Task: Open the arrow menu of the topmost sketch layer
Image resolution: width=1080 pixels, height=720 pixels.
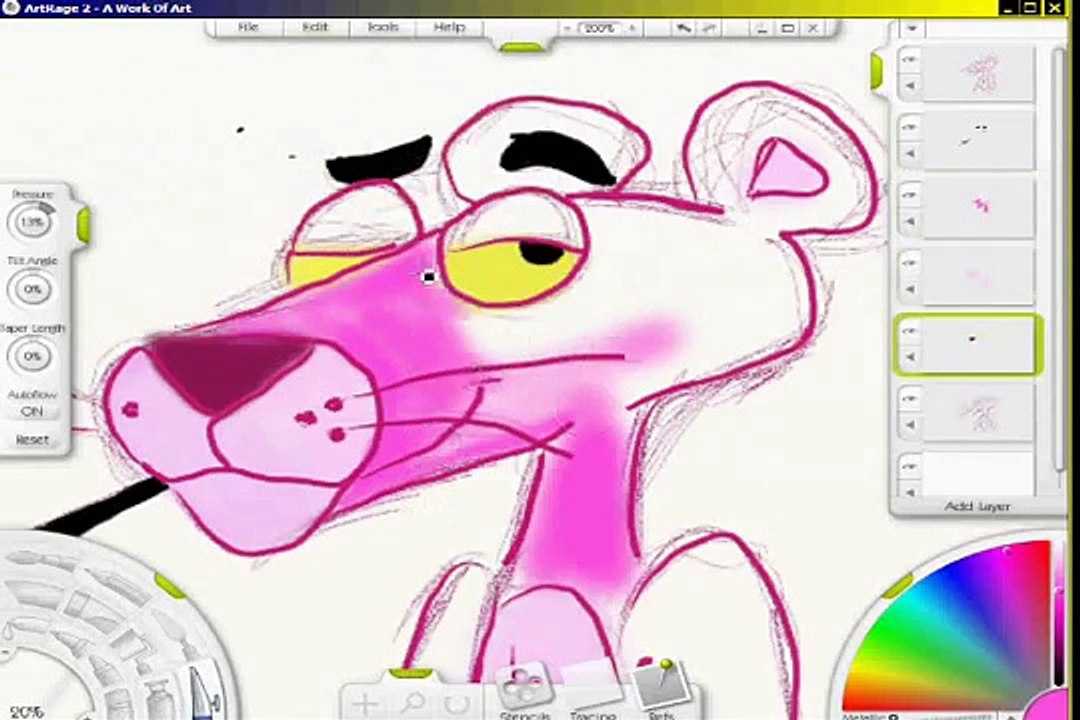Action: 910,86
